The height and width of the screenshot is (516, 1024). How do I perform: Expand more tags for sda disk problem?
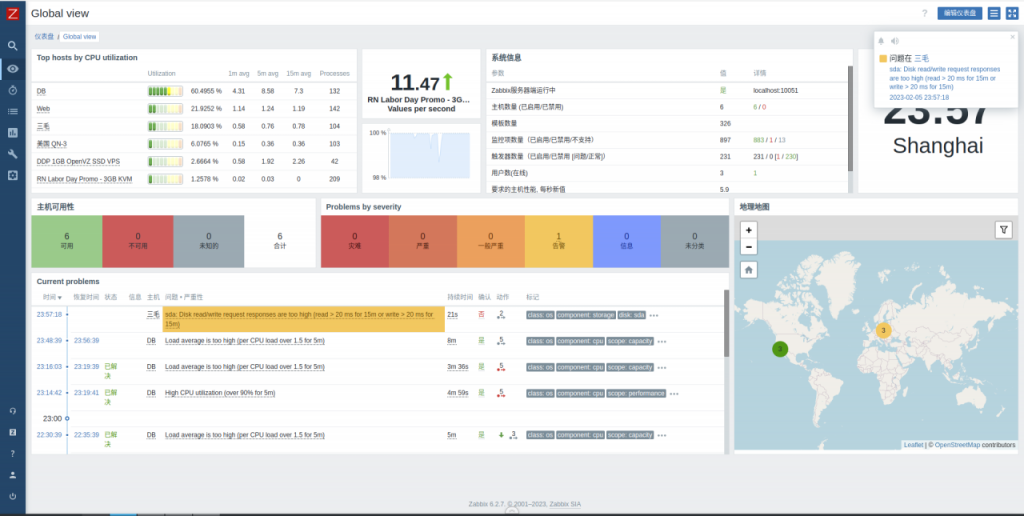coord(654,315)
